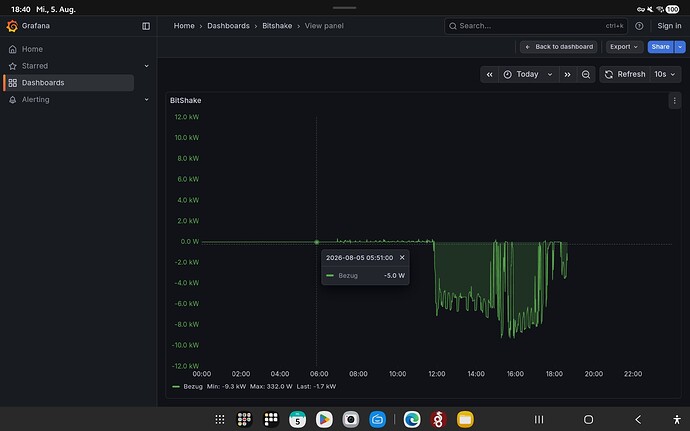Tap the battery status indicator
The width and height of the screenshot is (690, 431).
[672, 9]
